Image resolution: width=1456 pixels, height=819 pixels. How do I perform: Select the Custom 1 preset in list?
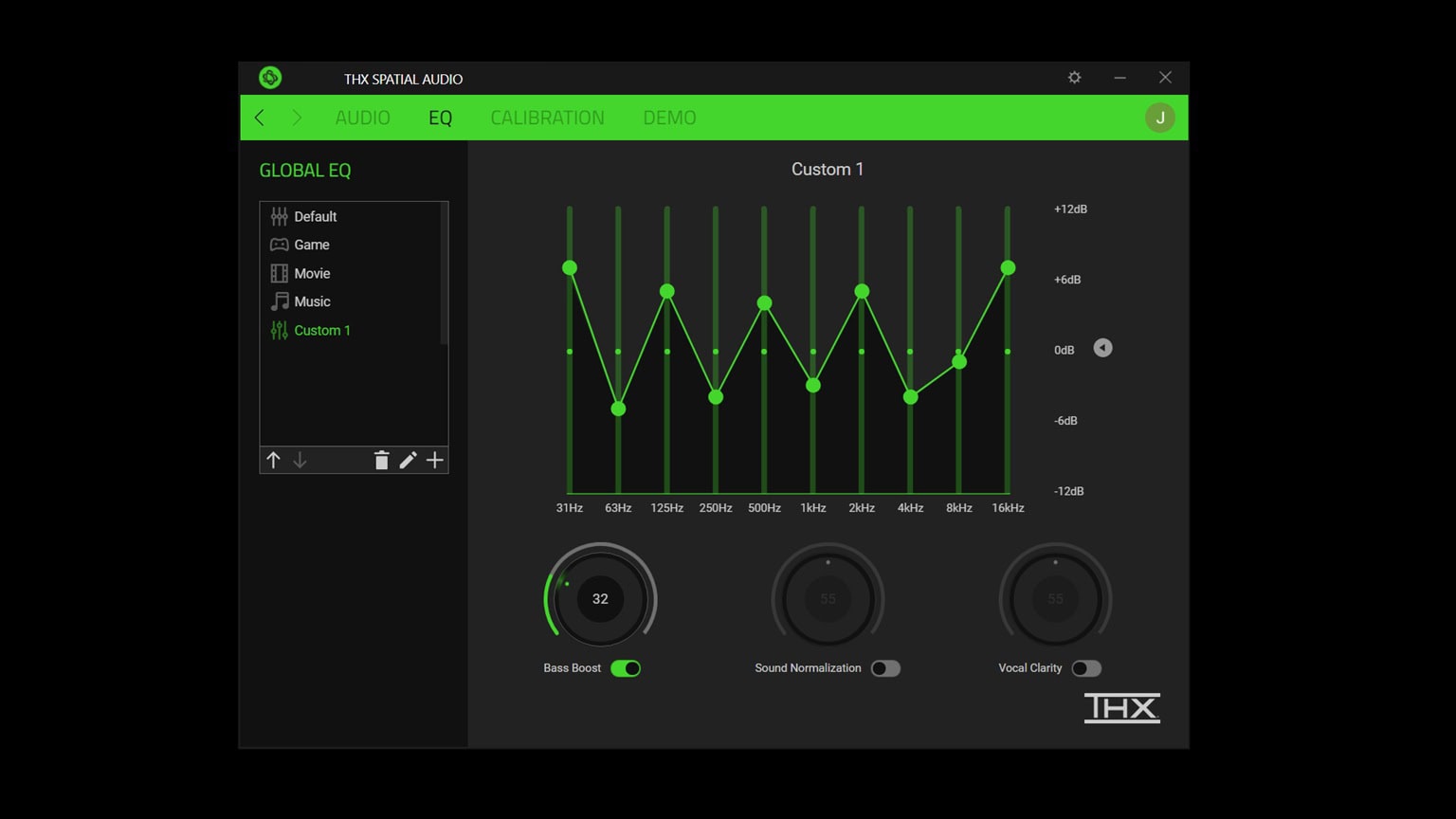click(351, 330)
